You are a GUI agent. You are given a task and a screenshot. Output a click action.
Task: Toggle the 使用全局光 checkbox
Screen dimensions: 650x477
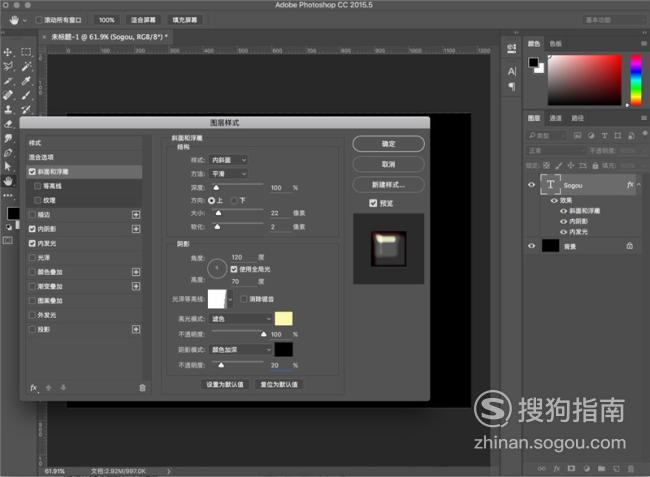(234, 269)
